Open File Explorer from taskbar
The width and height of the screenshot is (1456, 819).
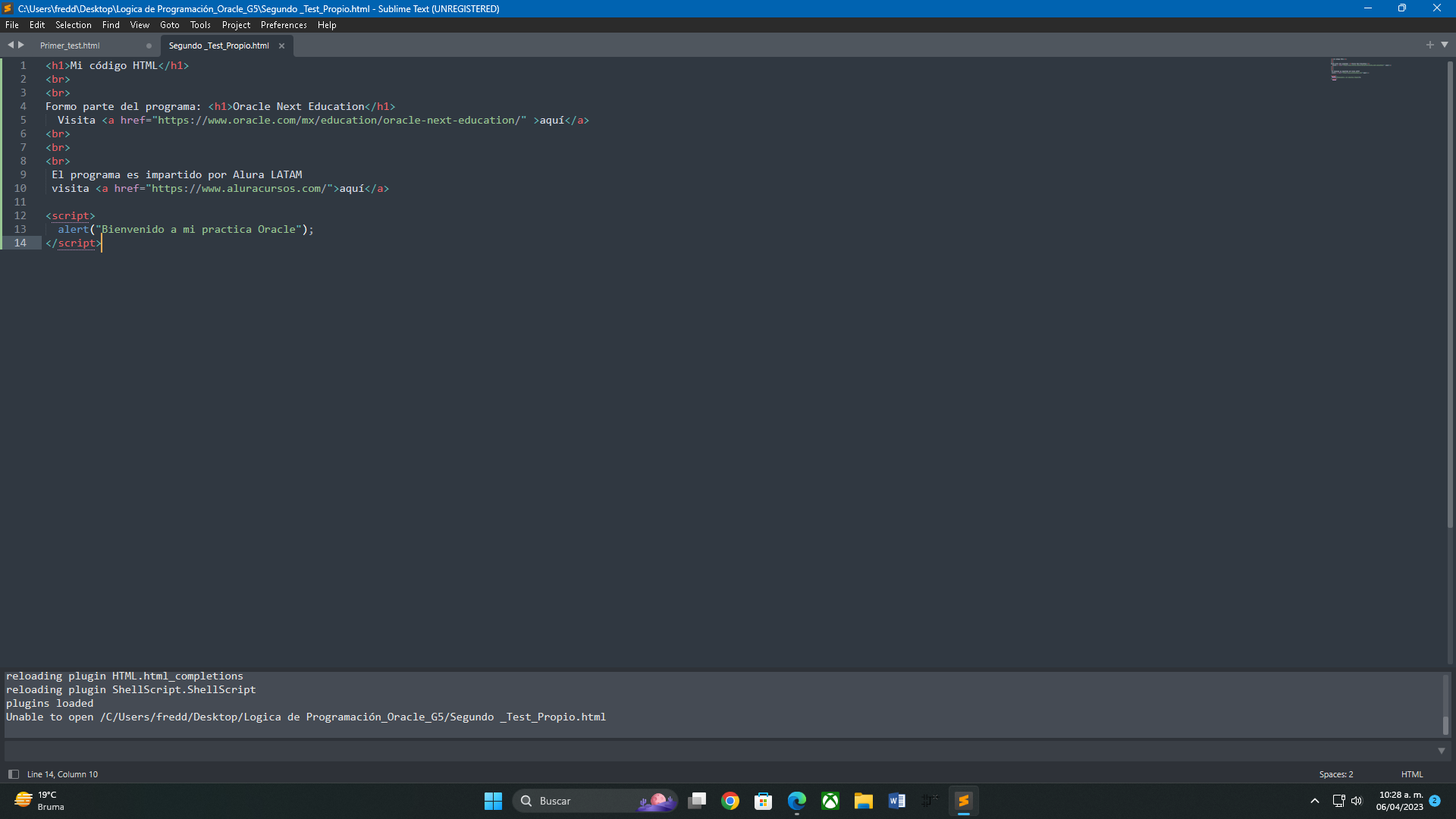pos(864,801)
